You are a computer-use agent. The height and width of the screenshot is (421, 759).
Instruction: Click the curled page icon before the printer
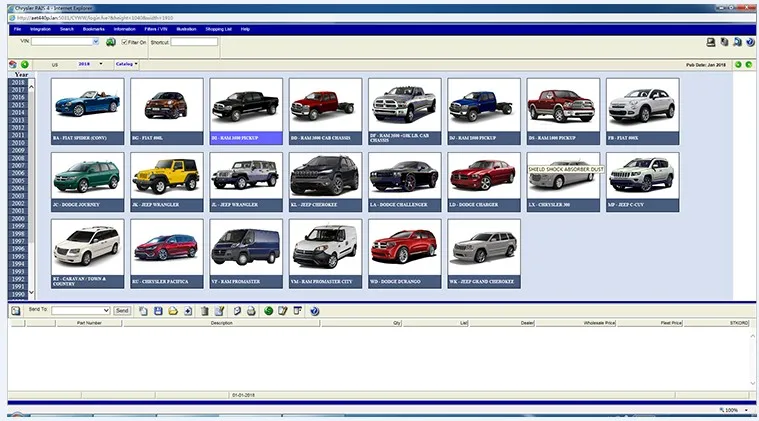[237, 311]
